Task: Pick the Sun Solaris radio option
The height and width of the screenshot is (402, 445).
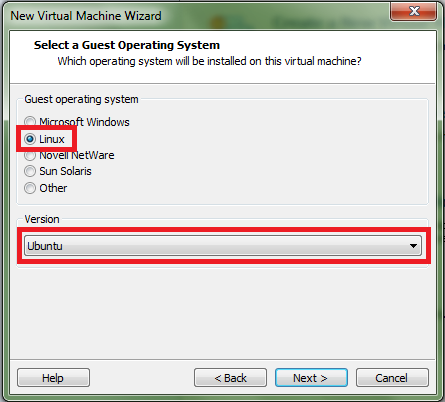Action: [30, 171]
